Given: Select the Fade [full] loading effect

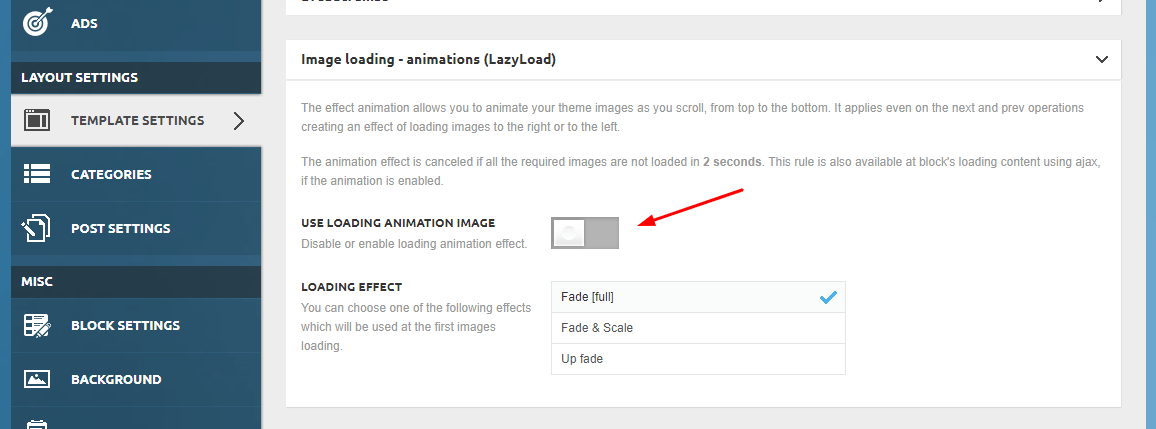Looking at the screenshot, I should [698, 297].
